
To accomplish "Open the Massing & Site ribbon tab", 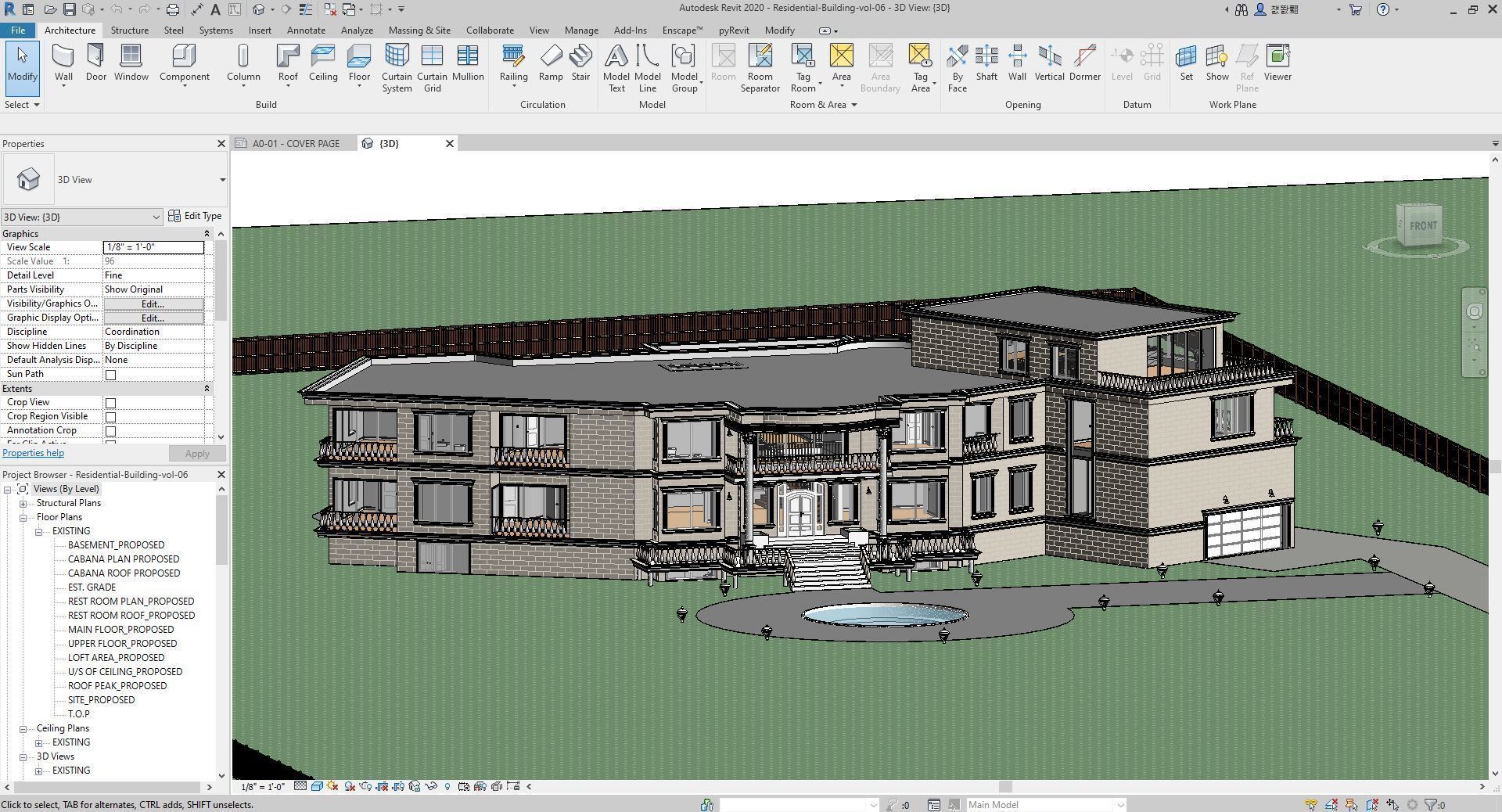I will click(x=419, y=31).
